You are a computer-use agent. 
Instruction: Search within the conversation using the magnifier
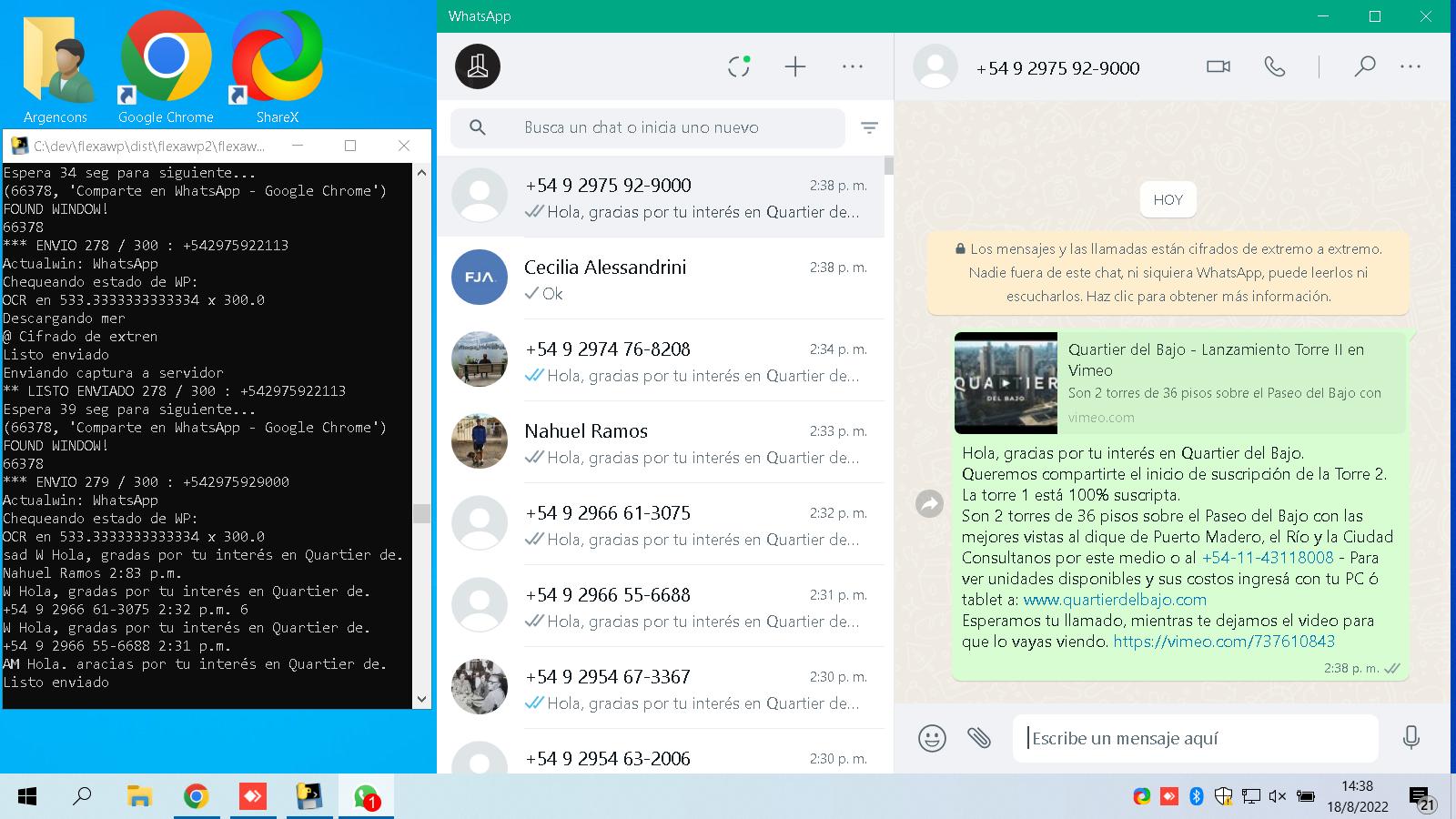tap(1364, 66)
